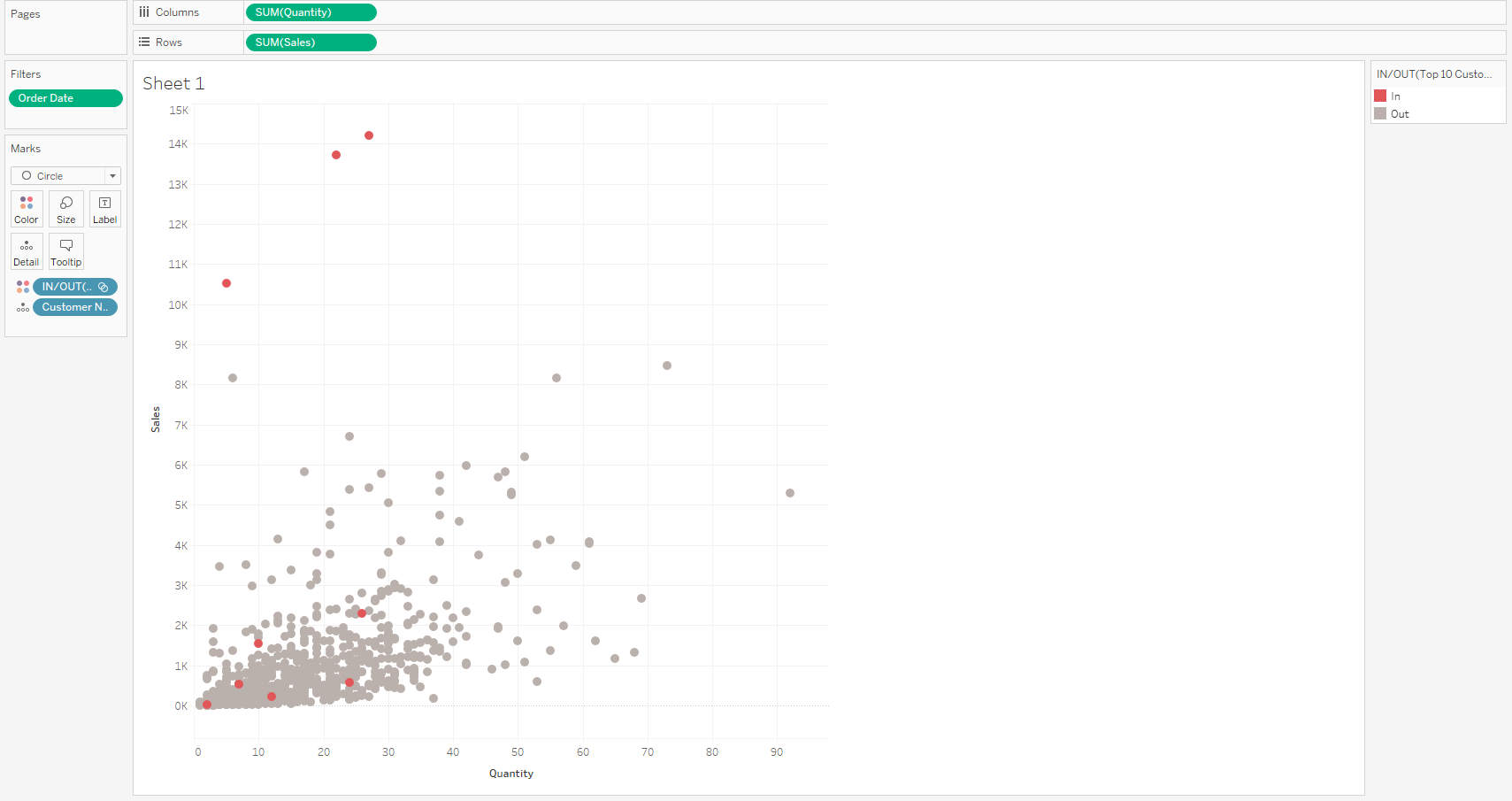Select the Order Date filter pill
1512x801 pixels.
pyautogui.click(x=65, y=98)
